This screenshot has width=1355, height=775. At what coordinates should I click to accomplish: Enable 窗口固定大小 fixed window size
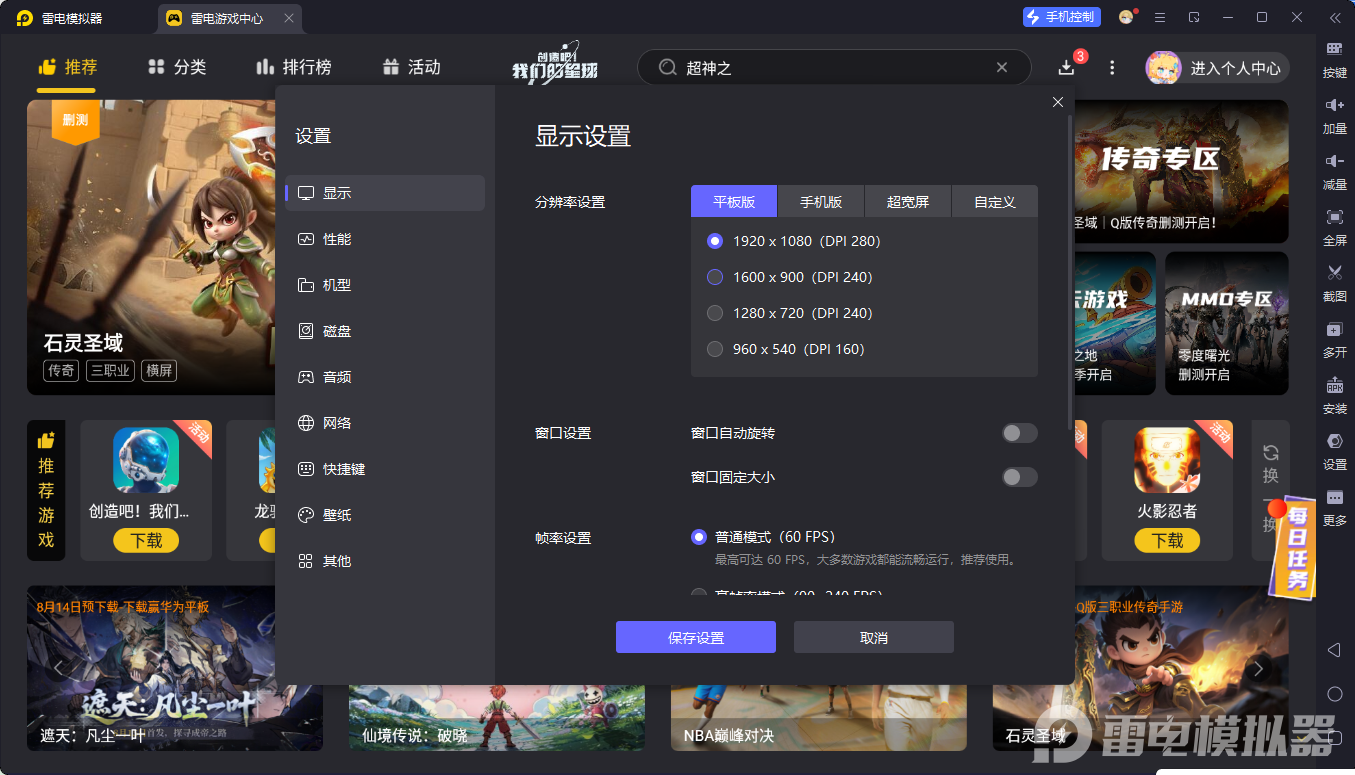(x=1019, y=477)
